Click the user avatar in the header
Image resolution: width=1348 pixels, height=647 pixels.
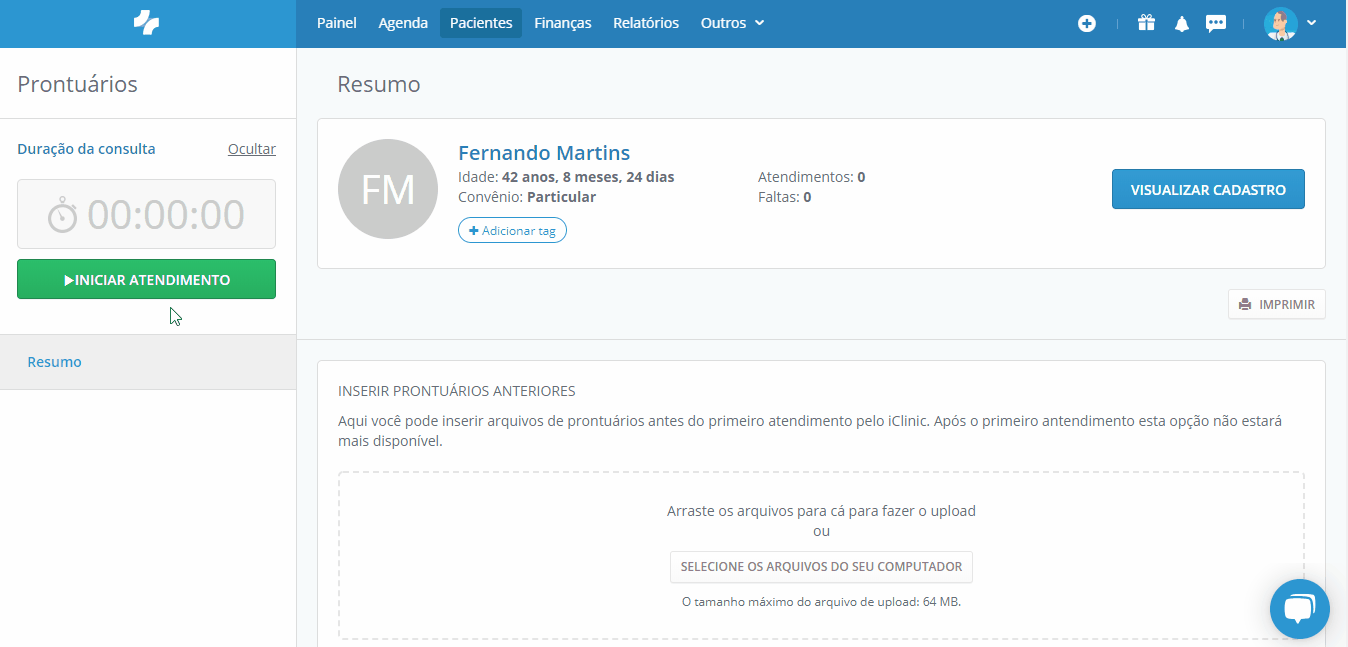1281,23
